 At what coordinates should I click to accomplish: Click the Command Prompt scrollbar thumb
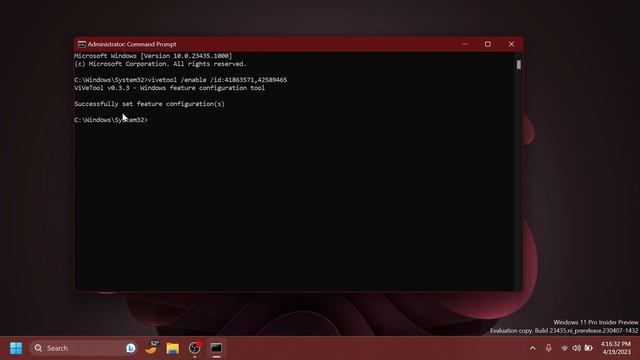(x=518, y=64)
